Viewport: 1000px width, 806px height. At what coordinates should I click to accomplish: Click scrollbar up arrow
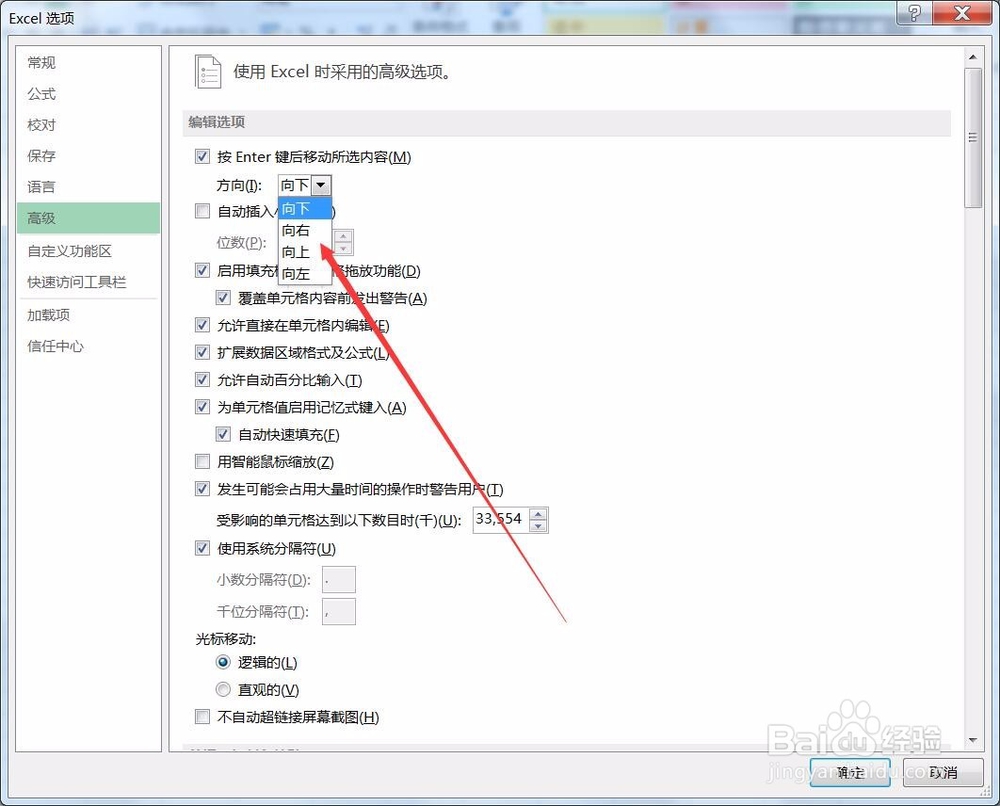[973, 57]
